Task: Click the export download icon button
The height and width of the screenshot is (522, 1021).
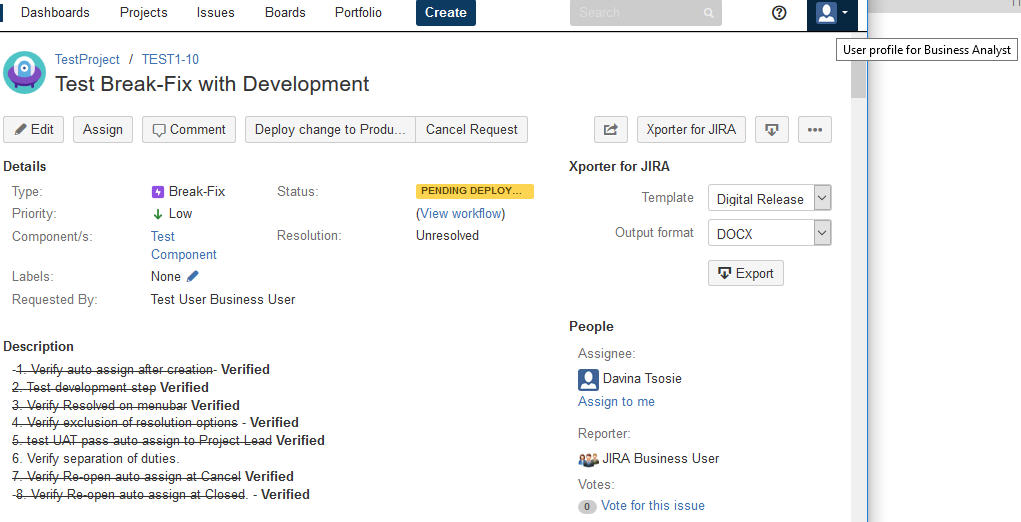Action: (772, 130)
